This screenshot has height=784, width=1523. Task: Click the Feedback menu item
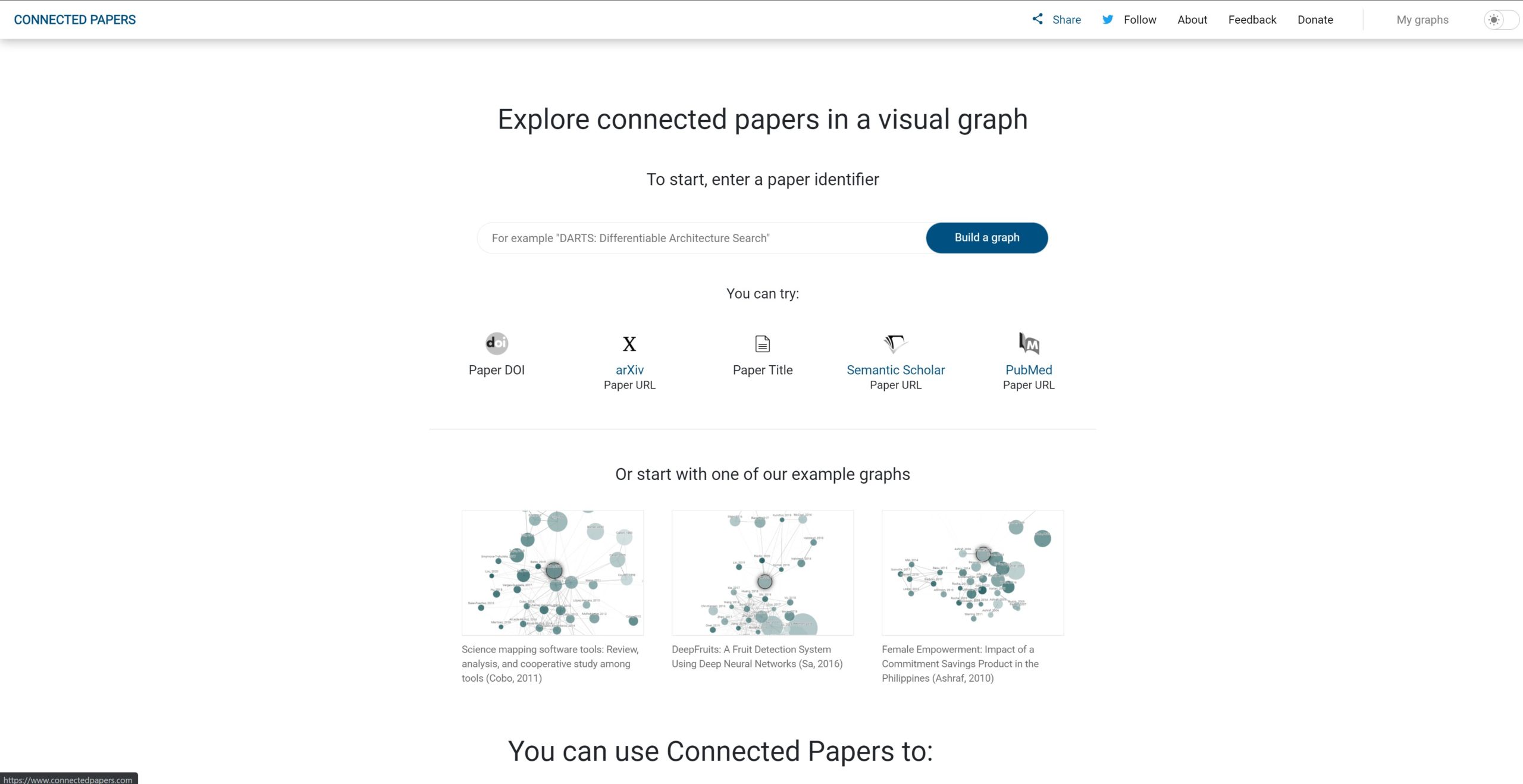(x=1253, y=19)
